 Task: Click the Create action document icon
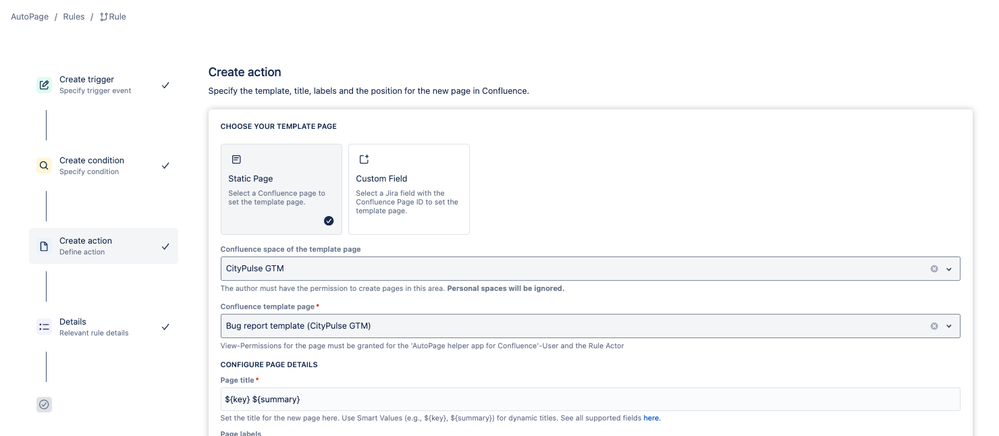click(x=44, y=247)
